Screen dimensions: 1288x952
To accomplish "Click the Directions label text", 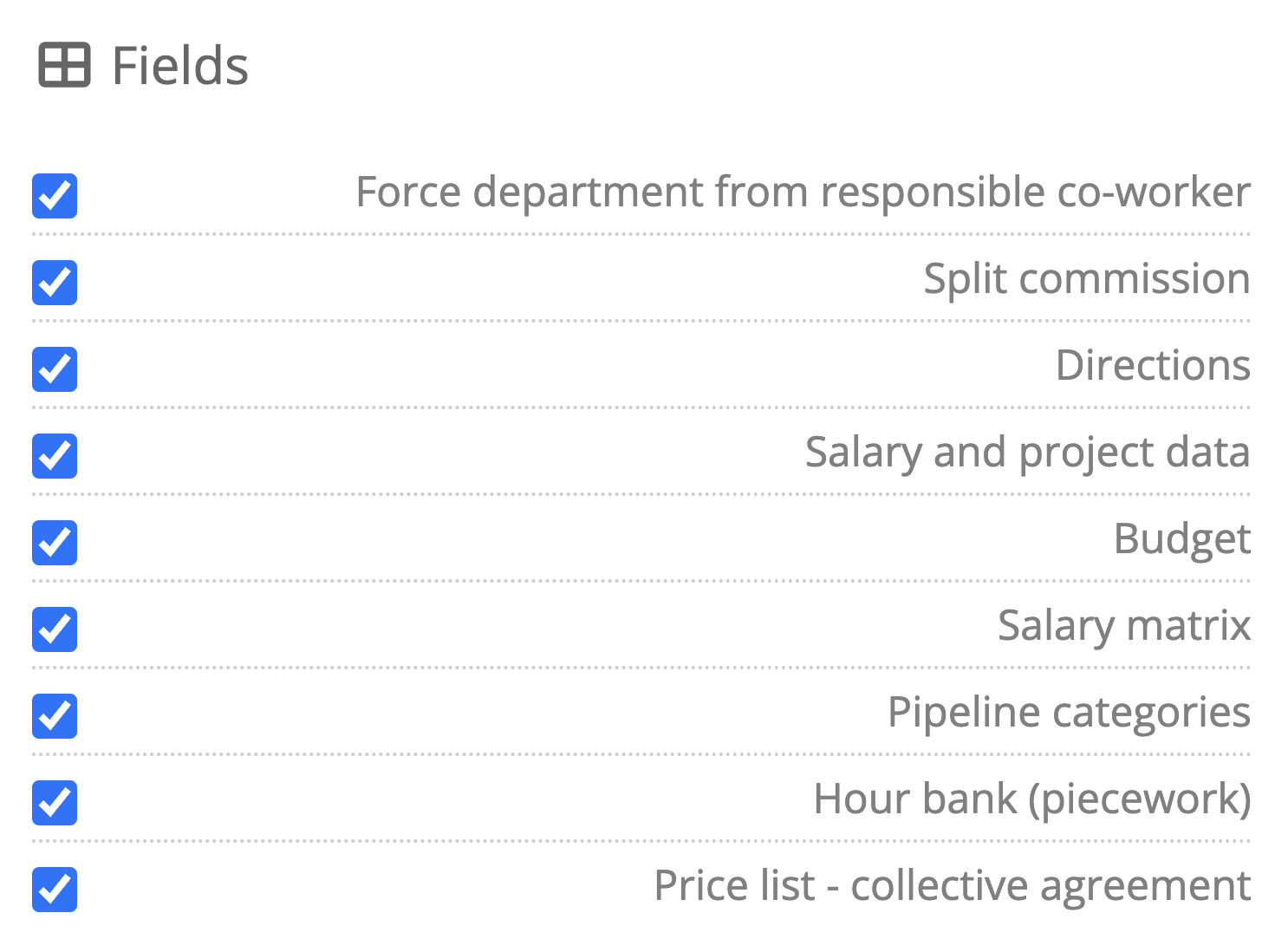I will 1152,366.
